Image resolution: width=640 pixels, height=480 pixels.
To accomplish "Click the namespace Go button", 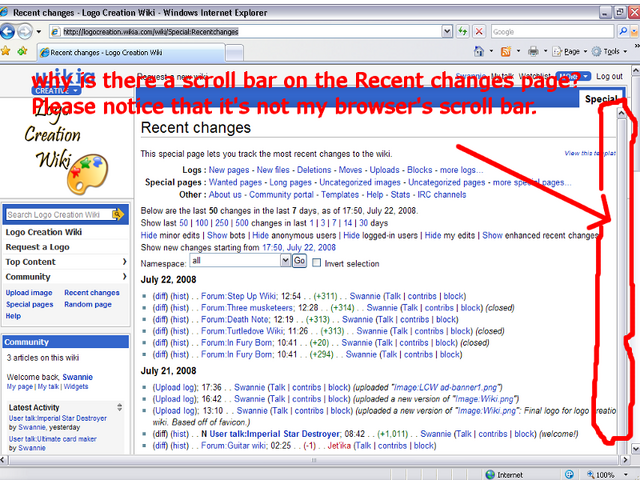I will click(299, 260).
